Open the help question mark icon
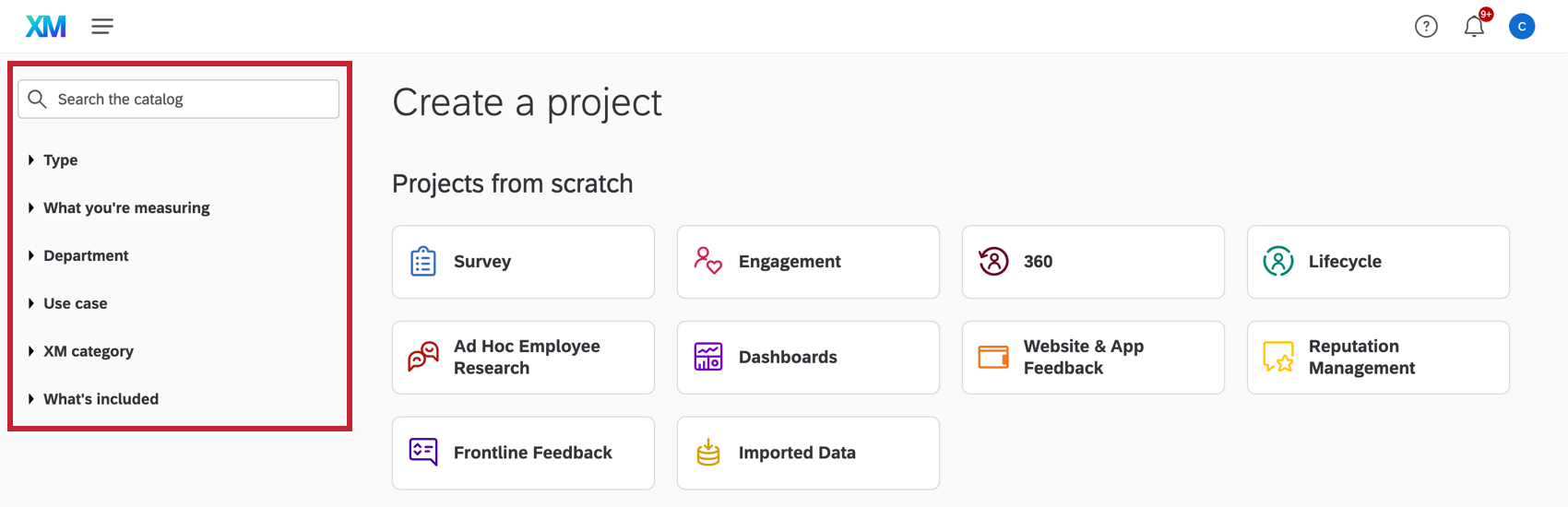1568x507 pixels. (1426, 27)
